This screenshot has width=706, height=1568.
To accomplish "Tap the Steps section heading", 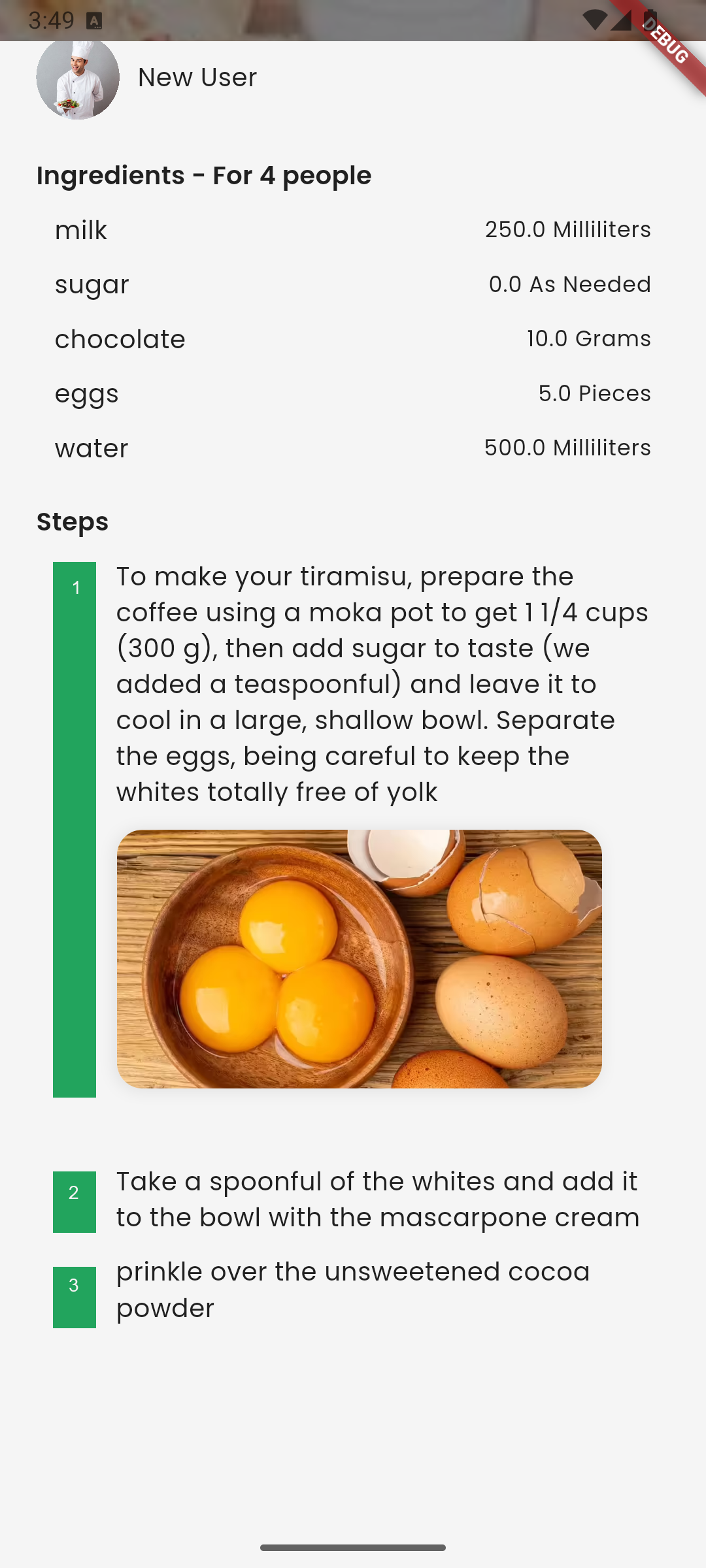I will (x=73, y=522).
